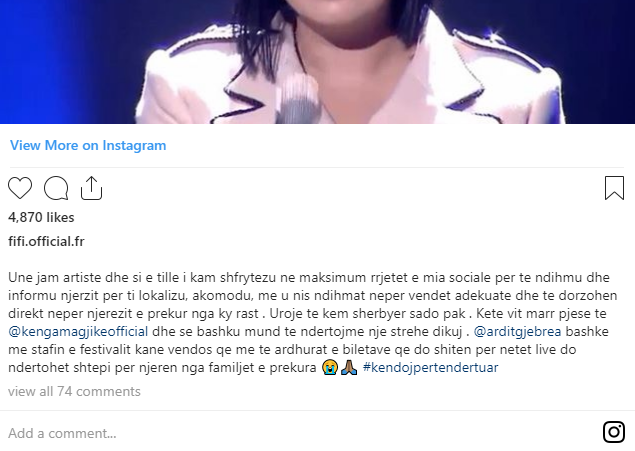Visit the @arditgjebrea mention
635x451 pixels.
point(517,332)
